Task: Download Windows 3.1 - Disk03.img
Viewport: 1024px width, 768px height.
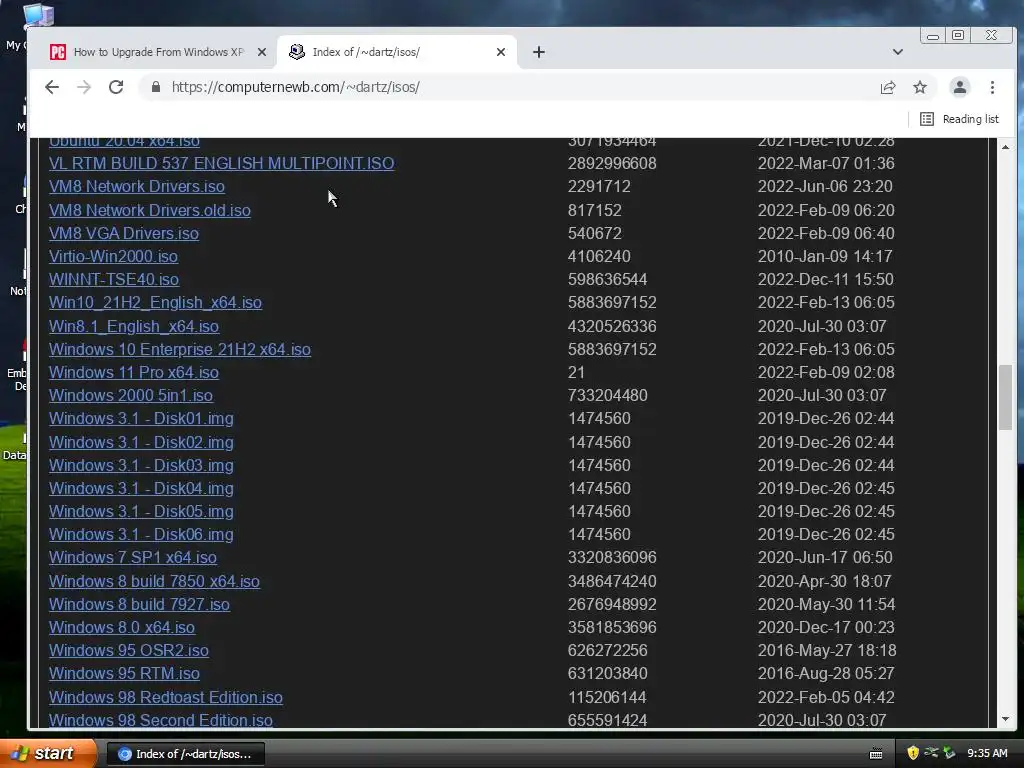Action: (x=141, y=465)
